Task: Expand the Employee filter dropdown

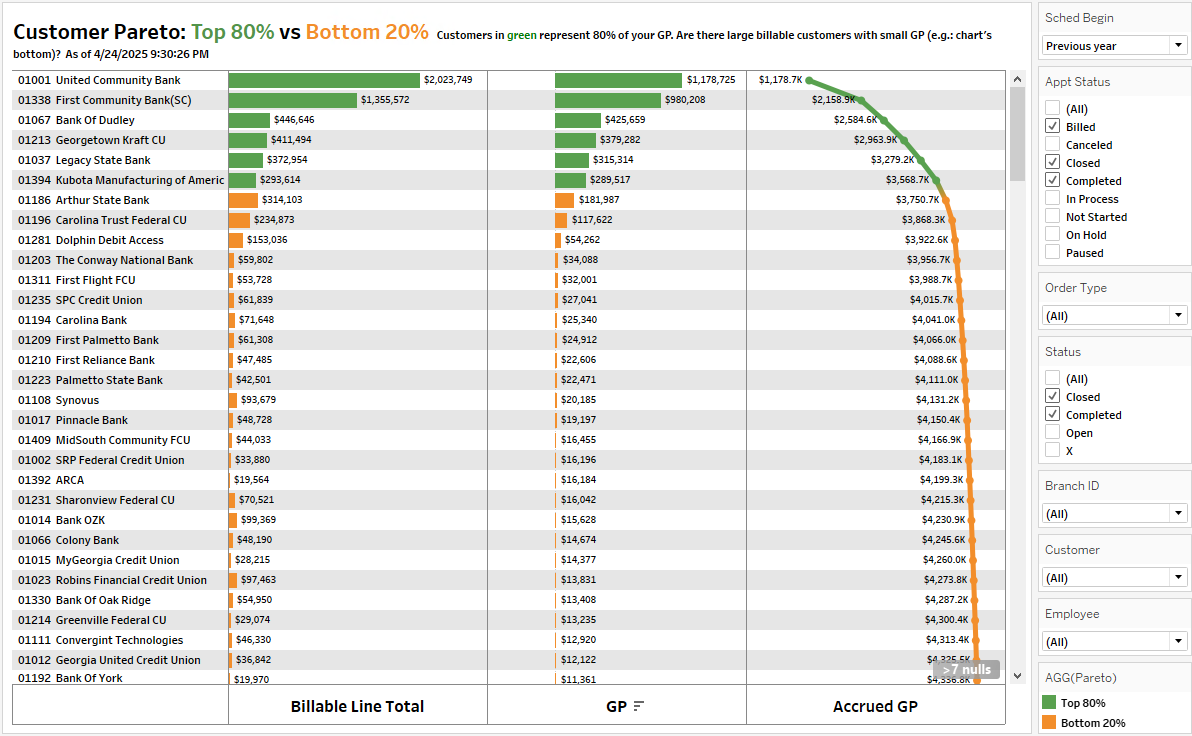Action: [x=1114, y=642]
